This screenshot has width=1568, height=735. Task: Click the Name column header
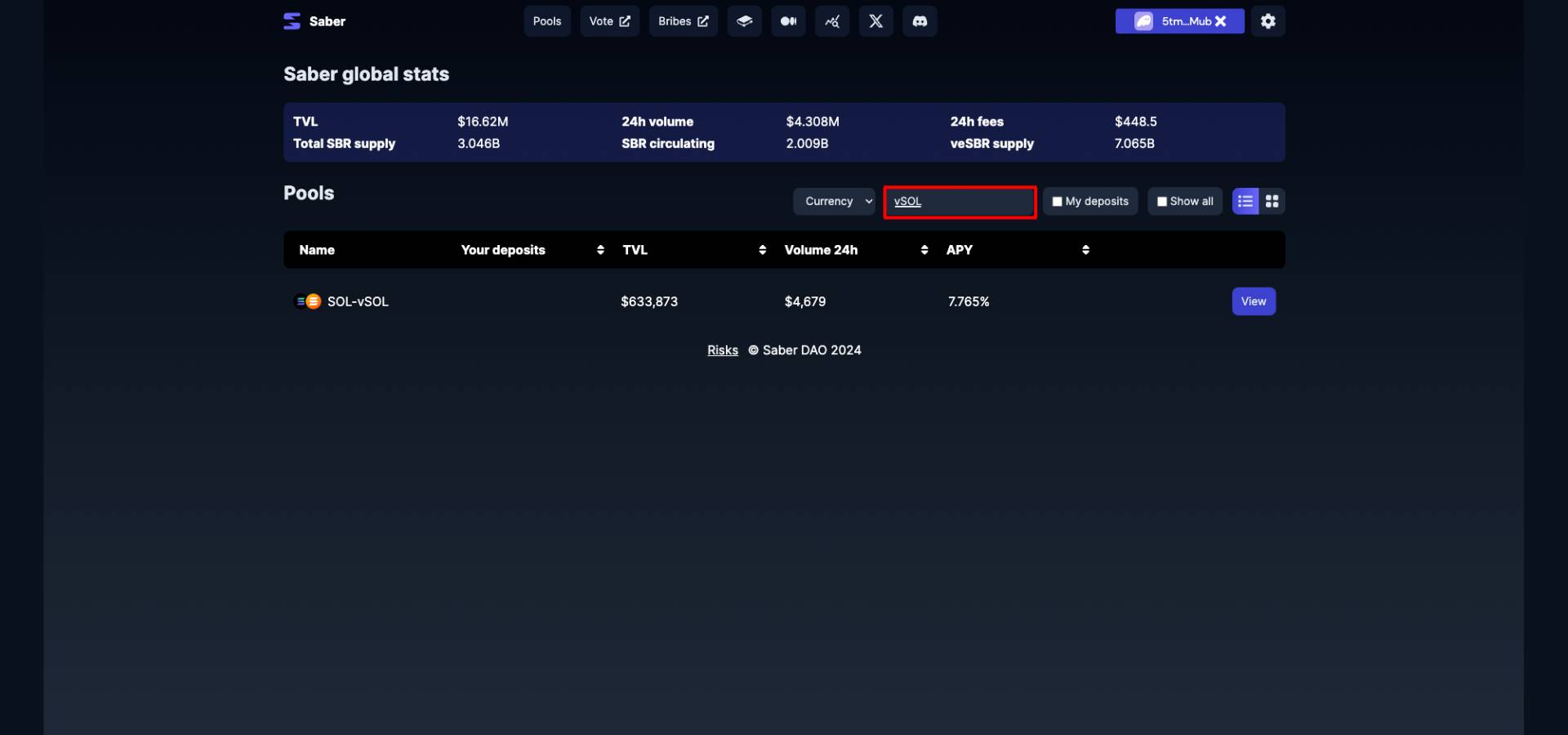pos(317,250)
